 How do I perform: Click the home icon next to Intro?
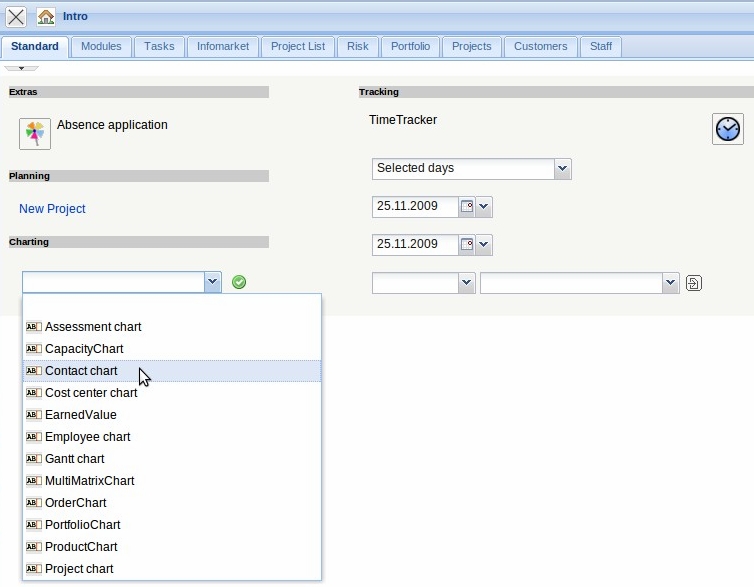click(x=46, y=17)
